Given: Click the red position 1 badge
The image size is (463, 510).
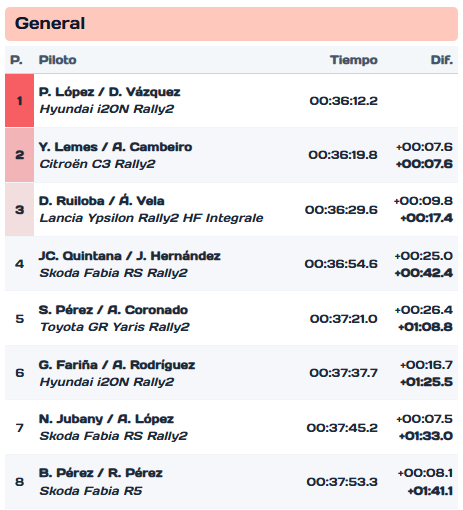Looking at the screenshot, I should click(19, 101).
